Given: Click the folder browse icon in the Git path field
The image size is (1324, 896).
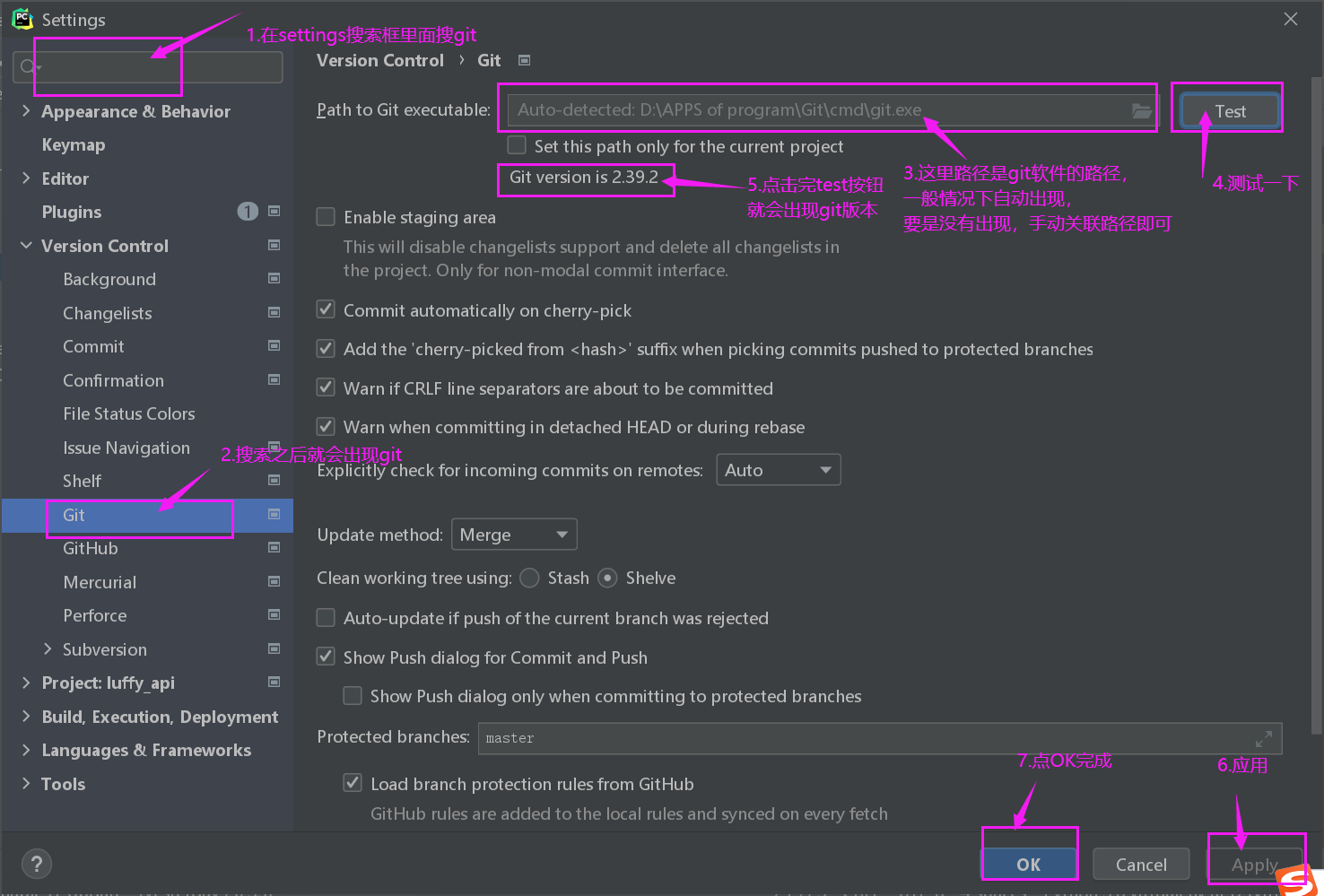Looking at the screenshot, I should 1141,110.
